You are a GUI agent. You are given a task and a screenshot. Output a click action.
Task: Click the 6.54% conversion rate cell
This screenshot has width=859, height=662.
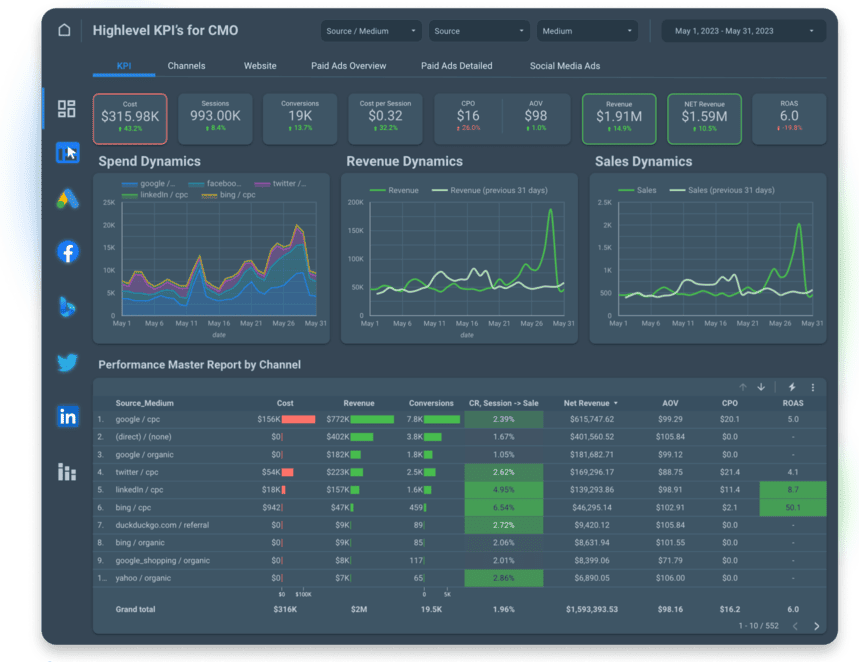pos(503,507)
